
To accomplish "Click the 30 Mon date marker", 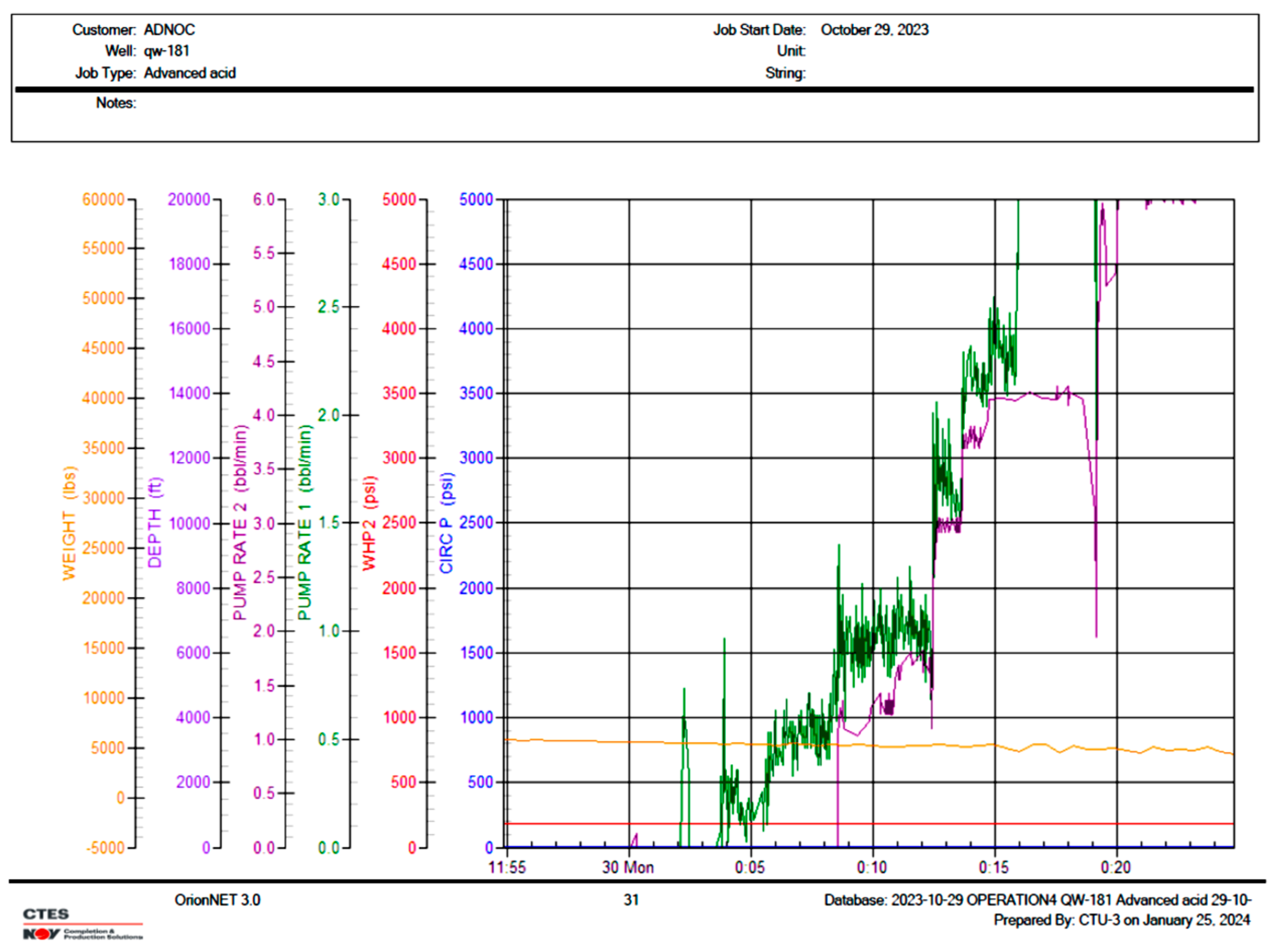I will coord(628,867).
